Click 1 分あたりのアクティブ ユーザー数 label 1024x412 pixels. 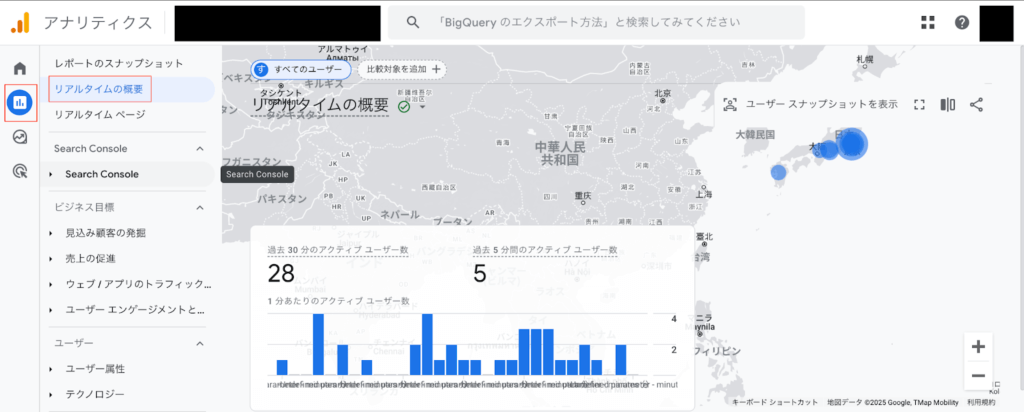pyautogui.click(x=338, y=301)
